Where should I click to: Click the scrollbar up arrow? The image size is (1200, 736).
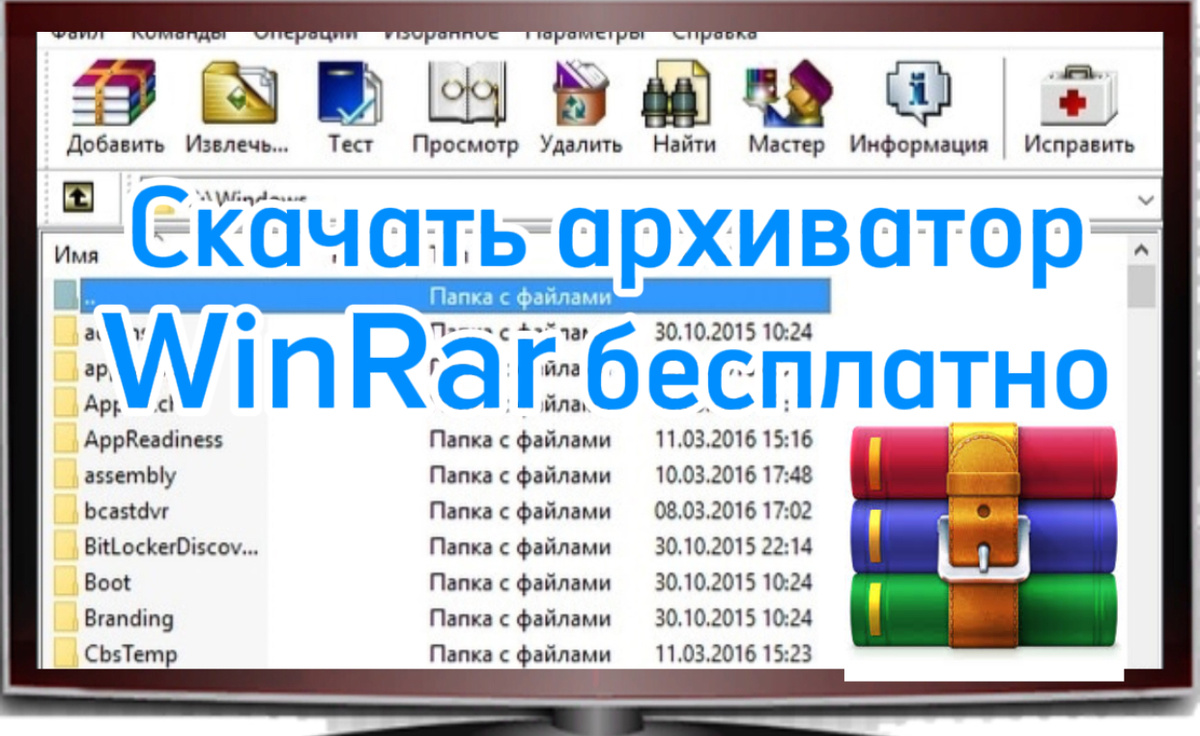point(1141,251)
